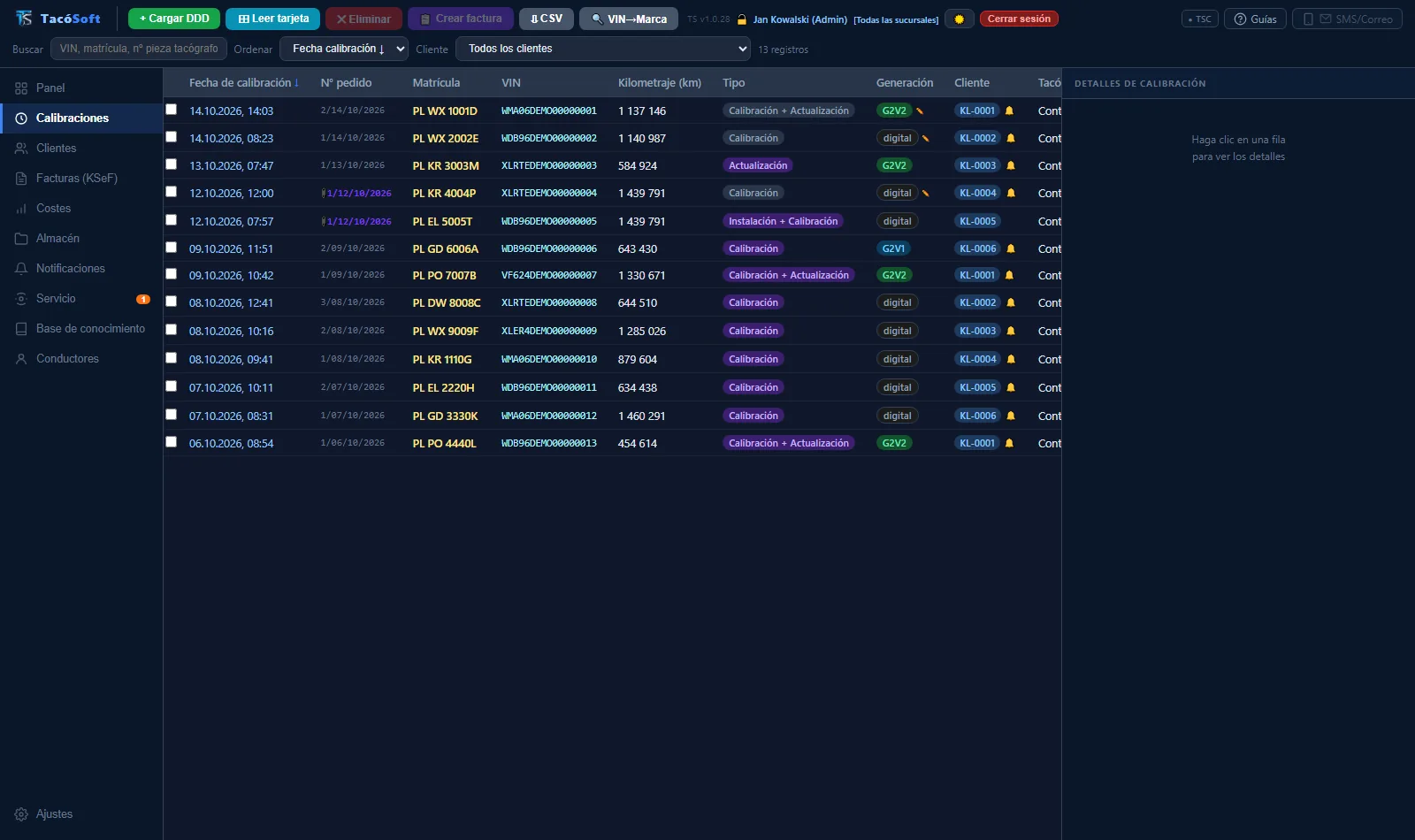Click the Instalación + Calibración type tag
This screenshot has height=840, width=1415.
pyautogui.click(x=783, y=221)
